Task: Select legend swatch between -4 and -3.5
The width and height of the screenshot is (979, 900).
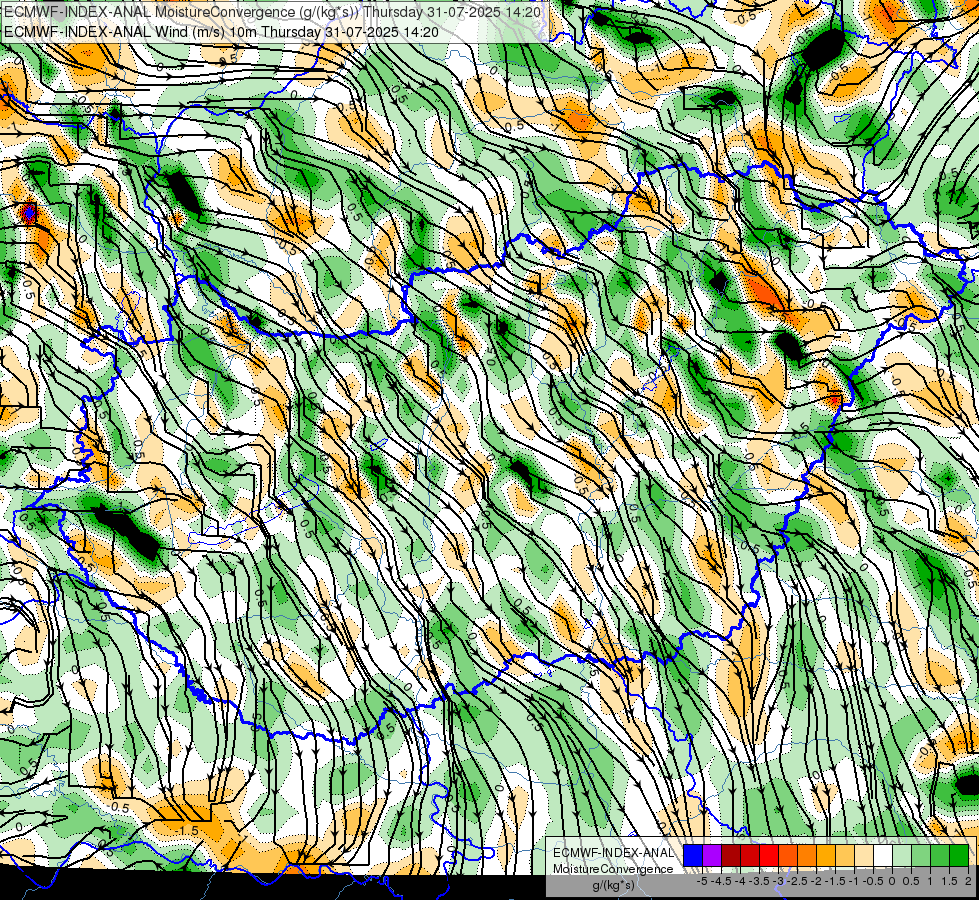Action: coord(750,855)
